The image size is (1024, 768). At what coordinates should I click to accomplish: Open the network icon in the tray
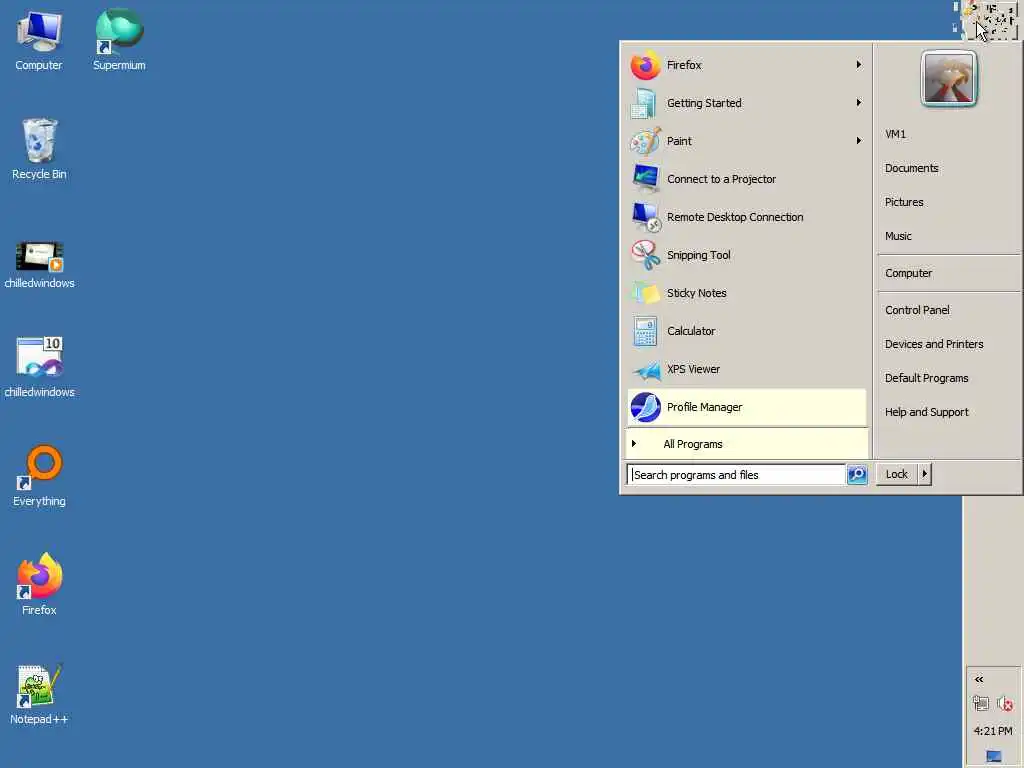pyautogui.click(x=980, y=703)
